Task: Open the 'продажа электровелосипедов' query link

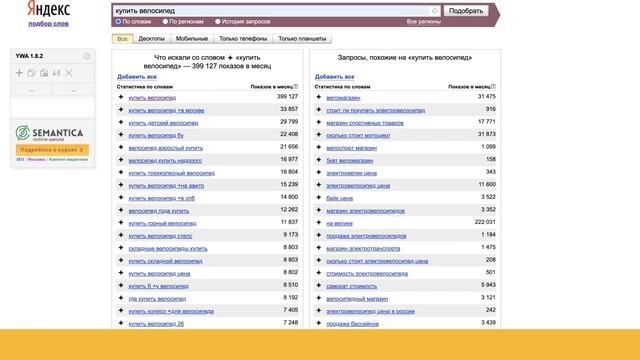Action: (366, 236)
